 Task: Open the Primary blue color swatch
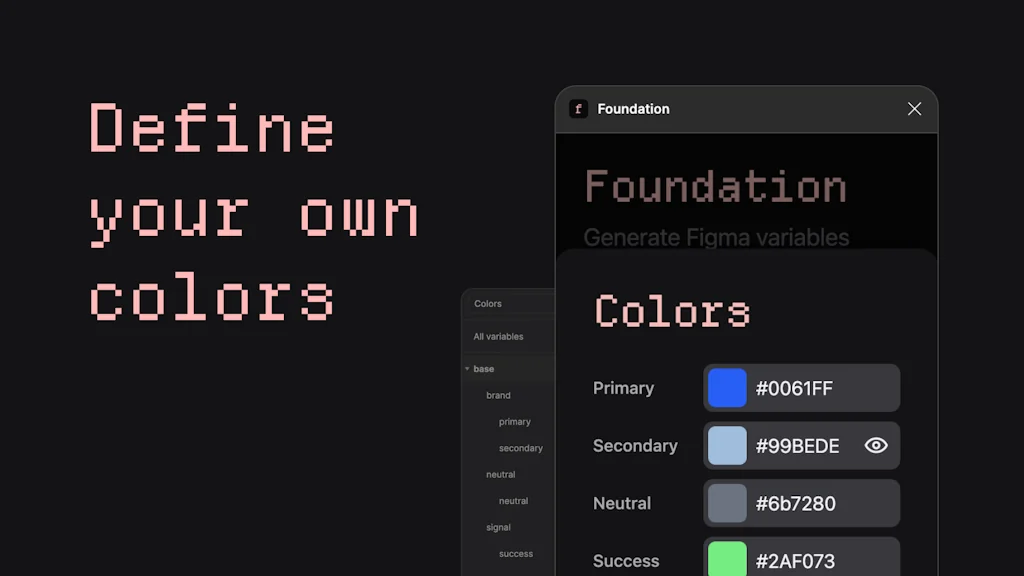[x=726, y=388]
